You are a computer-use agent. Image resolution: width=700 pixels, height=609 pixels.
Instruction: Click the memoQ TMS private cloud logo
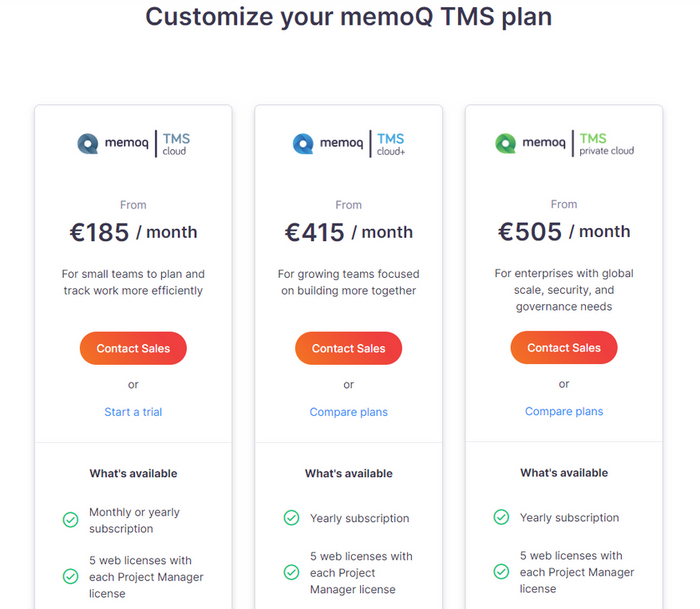564,144
